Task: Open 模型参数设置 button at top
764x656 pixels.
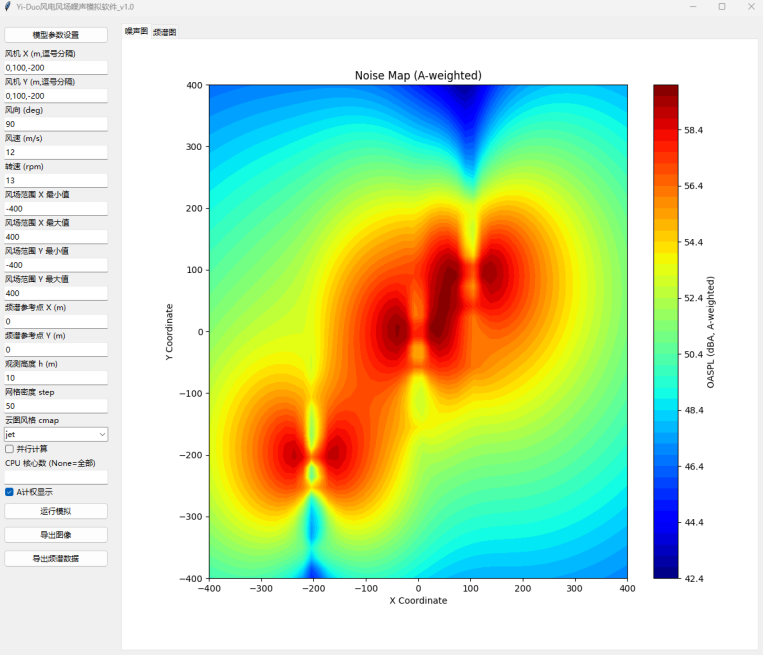Action: [56, 35]
